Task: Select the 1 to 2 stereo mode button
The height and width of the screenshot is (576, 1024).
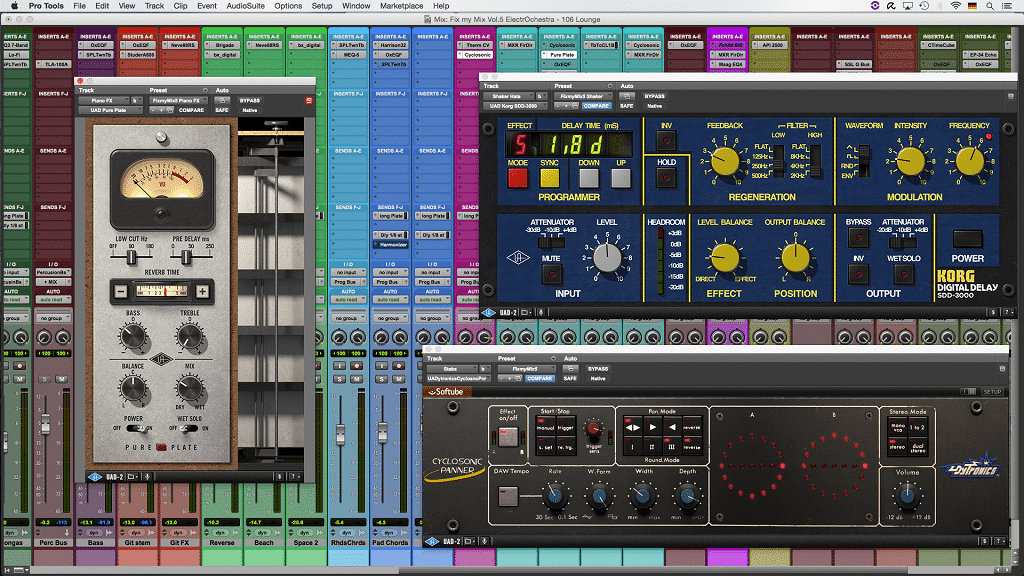Action: click(x=918, y=426)
